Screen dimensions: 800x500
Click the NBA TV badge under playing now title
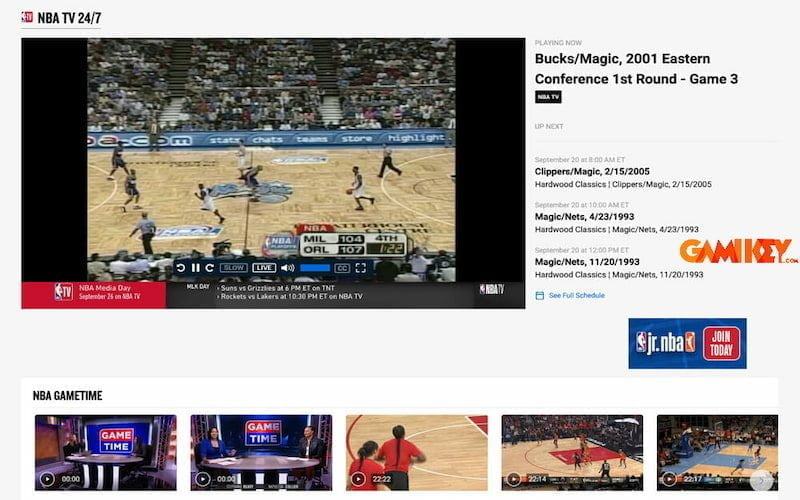(x=548, y=97)
